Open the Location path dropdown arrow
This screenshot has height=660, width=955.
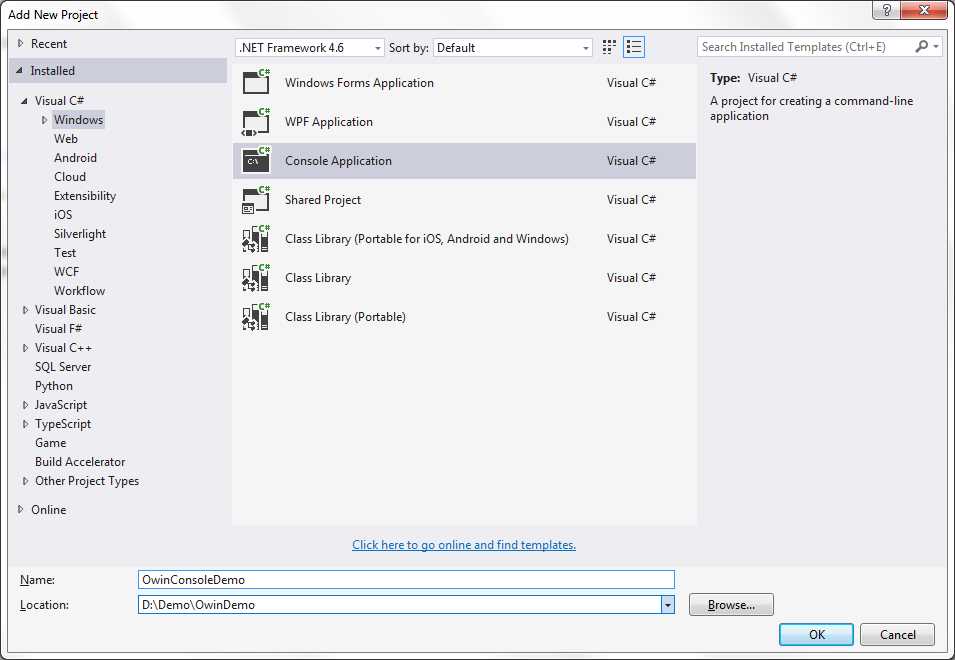point(668,605)
